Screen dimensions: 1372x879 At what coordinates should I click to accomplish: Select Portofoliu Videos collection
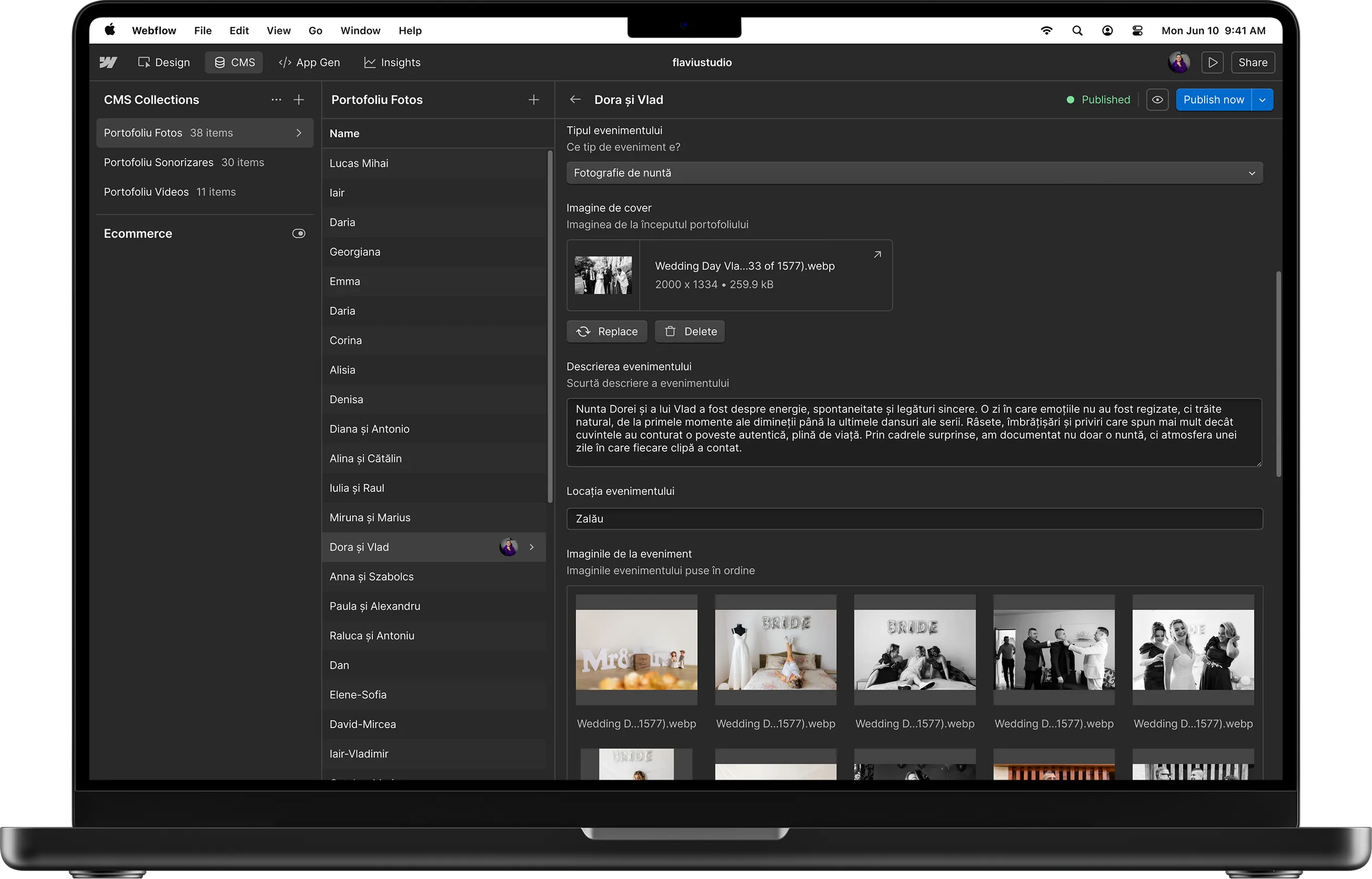click(x=204, y=192)
